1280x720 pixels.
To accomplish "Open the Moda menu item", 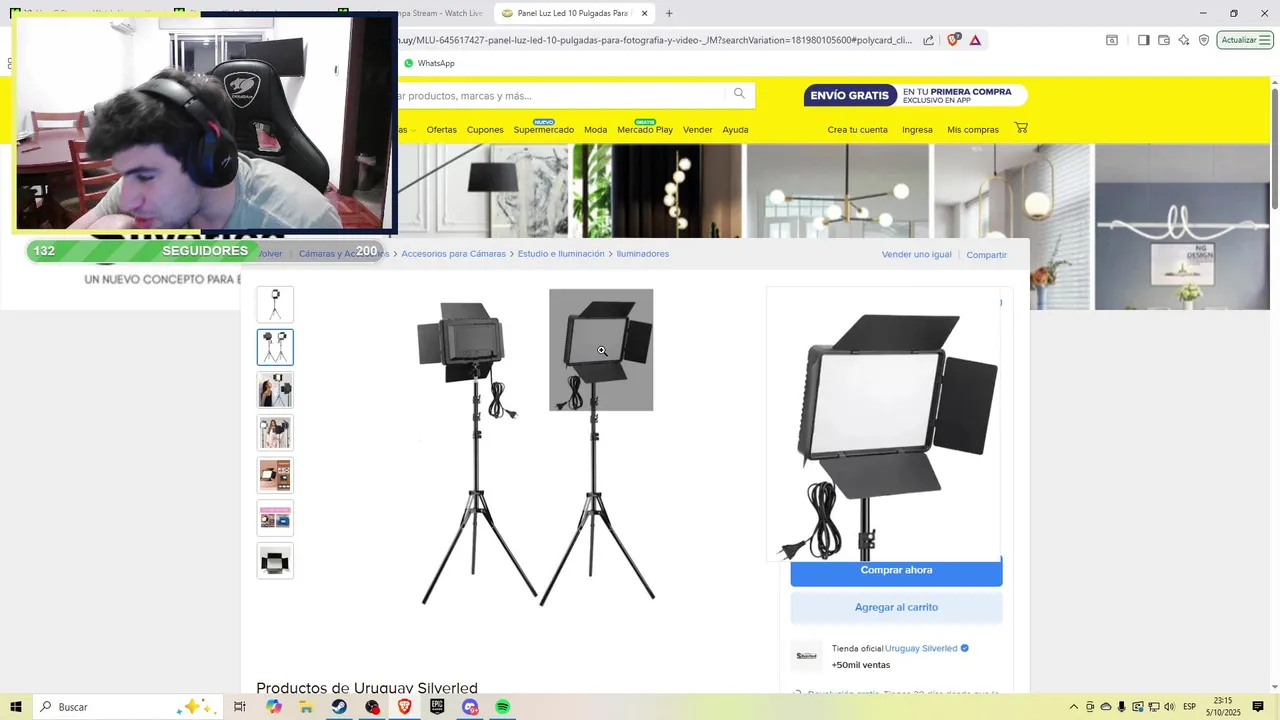I will pyautogui.click(x=596, y=130).
